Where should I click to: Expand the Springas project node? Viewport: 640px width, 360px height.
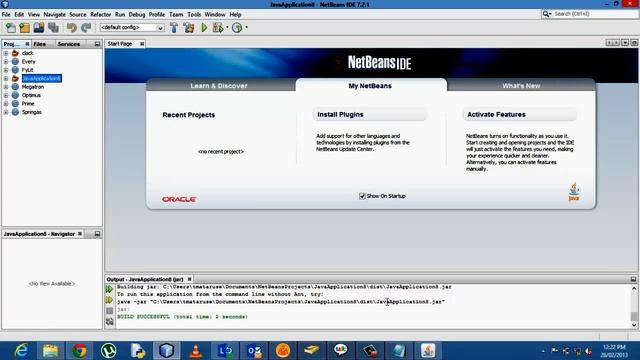click(x=6, y=112)
